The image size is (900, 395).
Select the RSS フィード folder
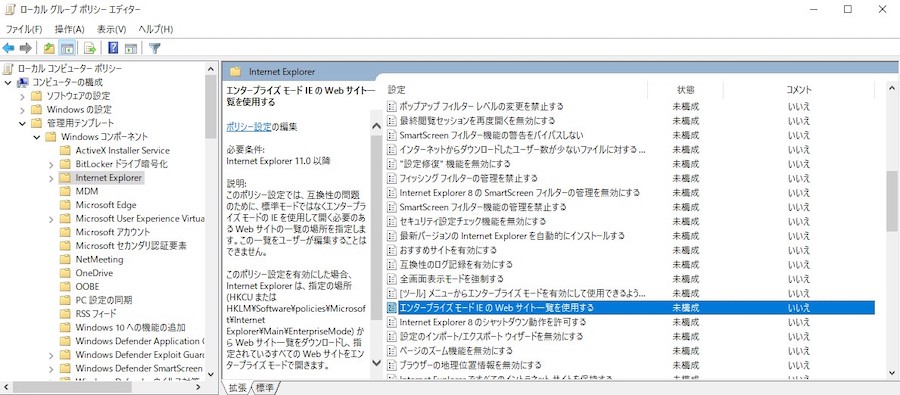click(96, 313)
